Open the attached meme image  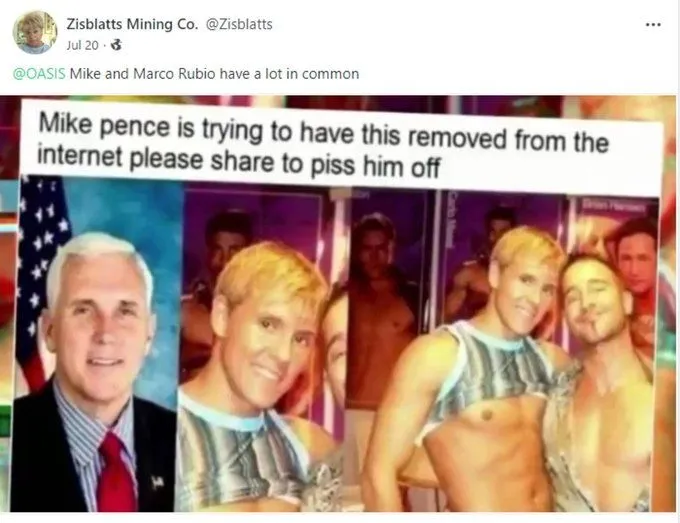(338, 304)
